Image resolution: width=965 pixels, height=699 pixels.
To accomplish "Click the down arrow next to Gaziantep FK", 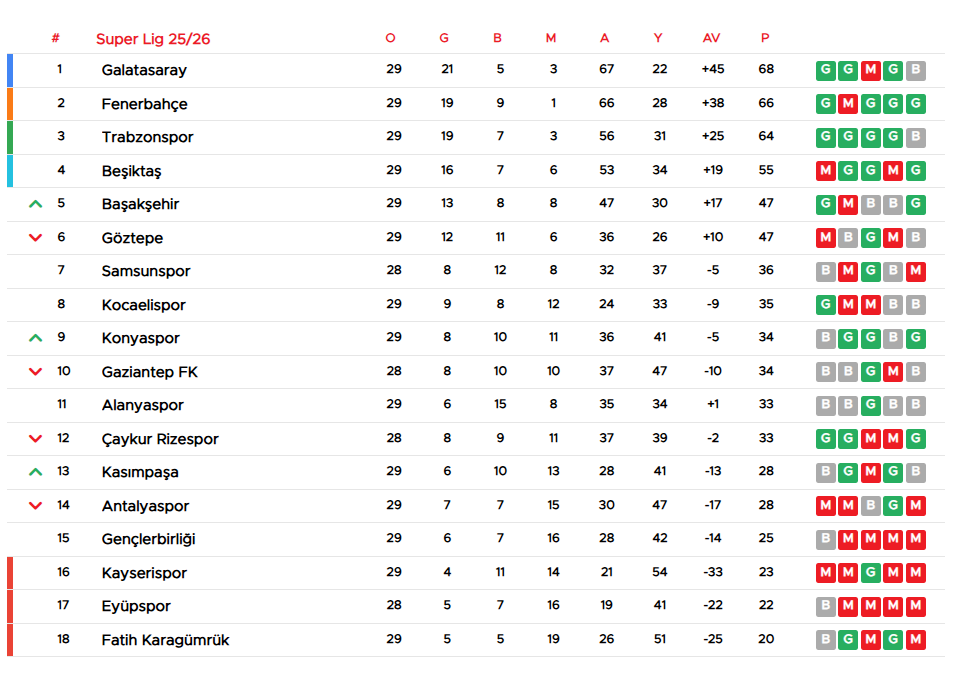I will pyautogui.click(x=36, y=372).
